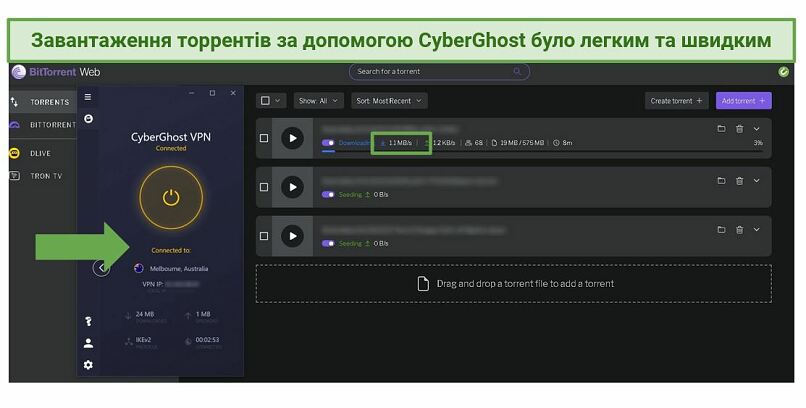Click the 00:02:53 connection timer
This screenshot has width=806, height=408.
[207, 340]
